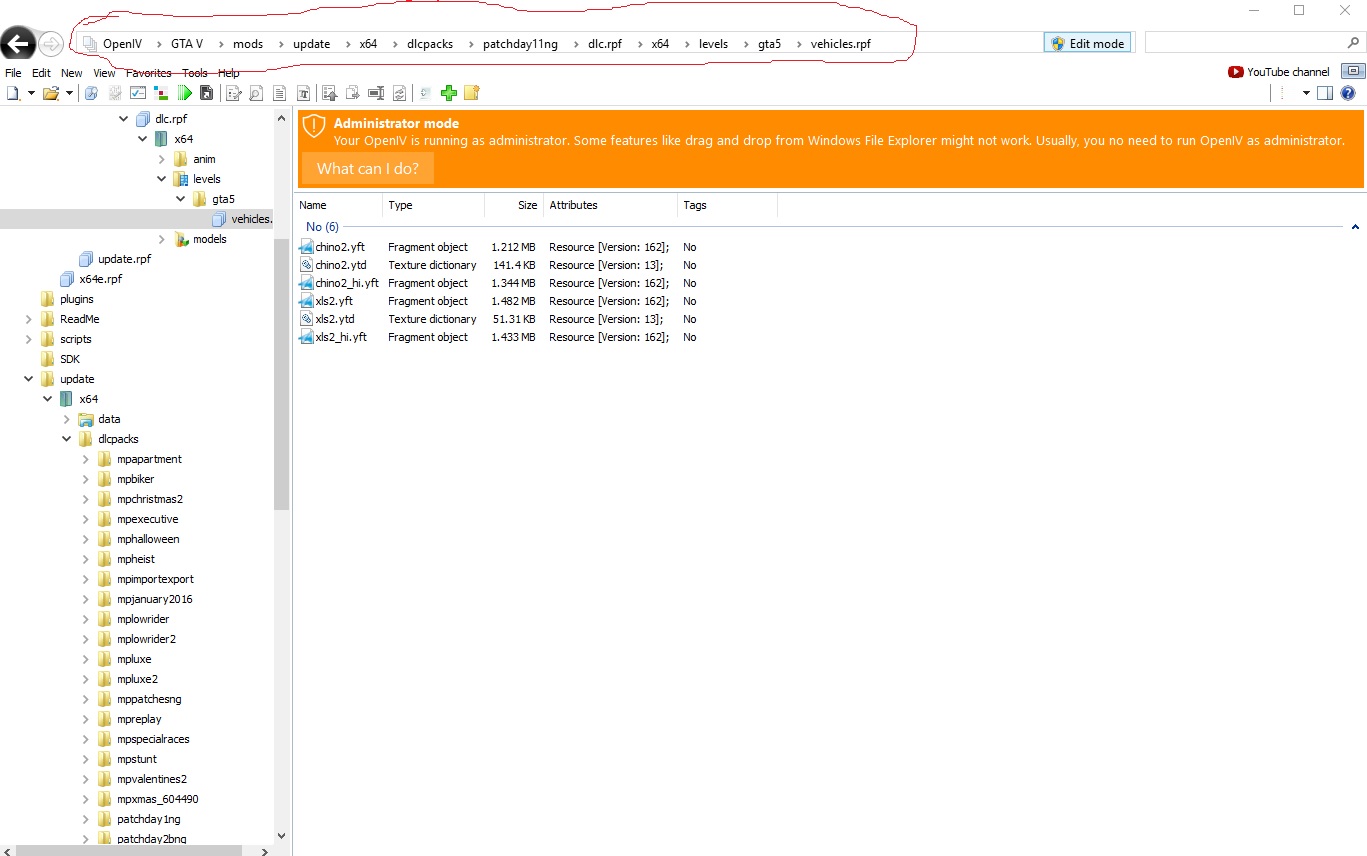Toggle Edit mode
The image size is (1367, 856).
tap(1087, 43)
